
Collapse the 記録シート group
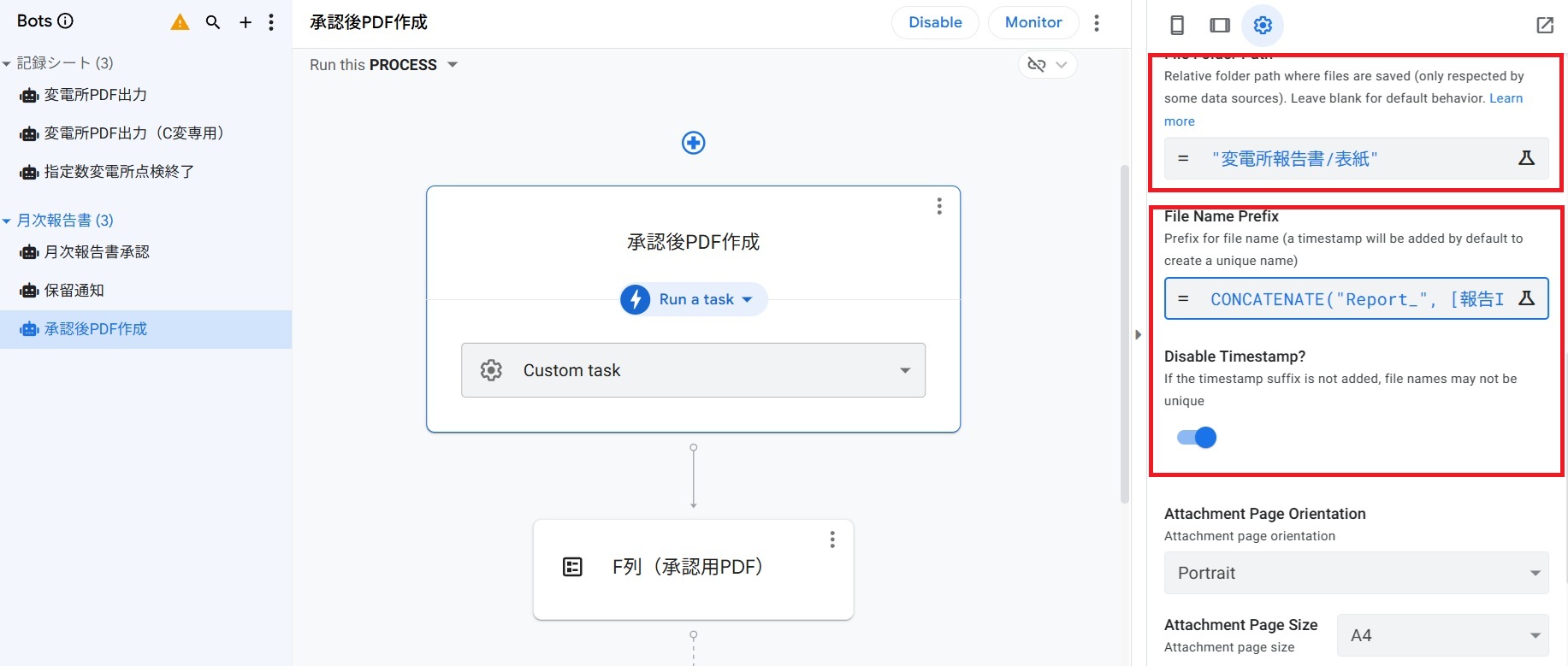point(7,63)
